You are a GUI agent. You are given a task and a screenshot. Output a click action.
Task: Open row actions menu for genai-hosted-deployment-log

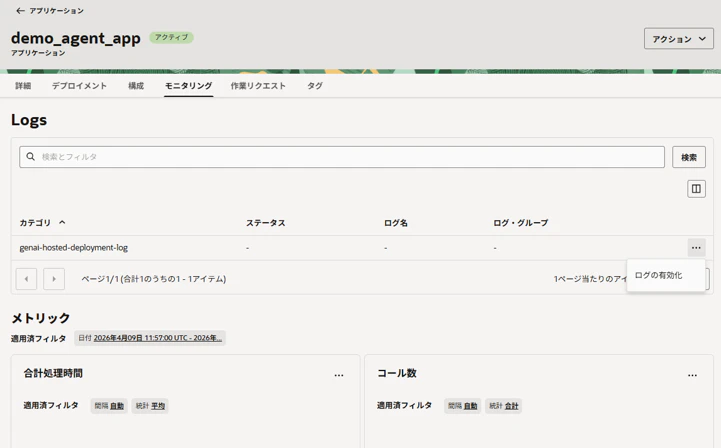tap(696, 248)
